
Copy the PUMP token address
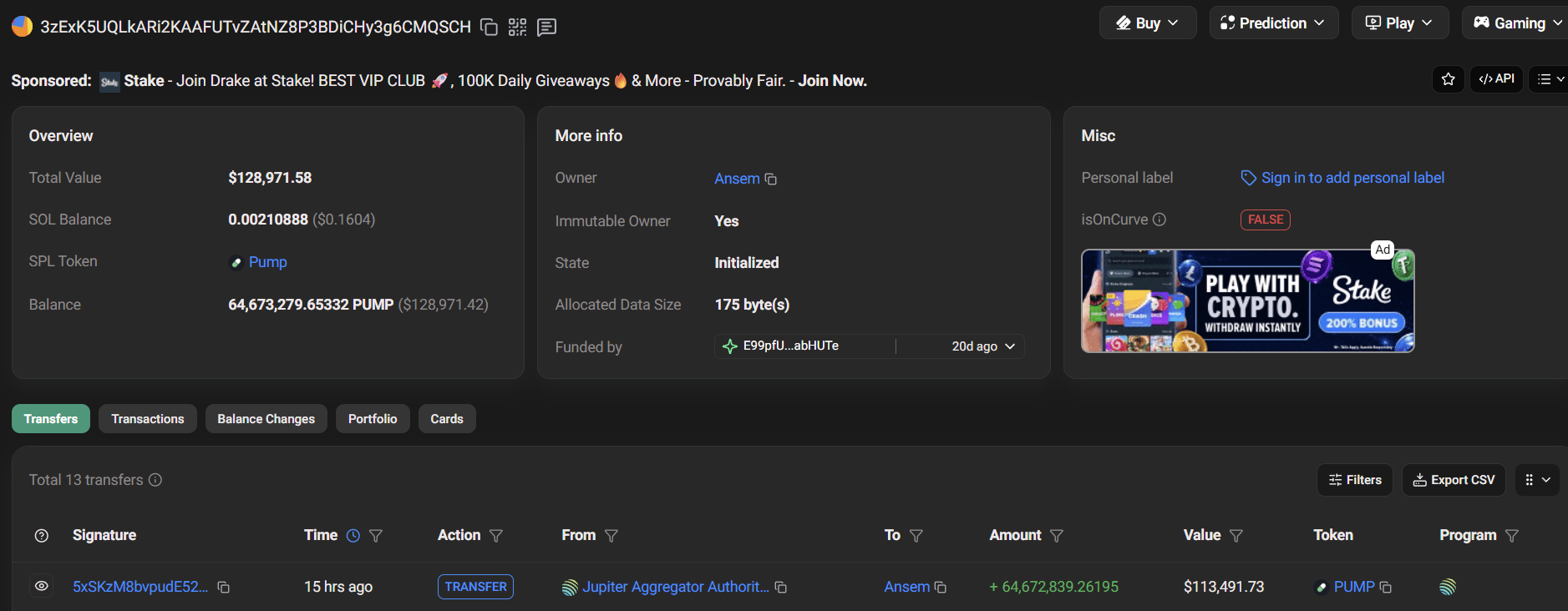1385,588
